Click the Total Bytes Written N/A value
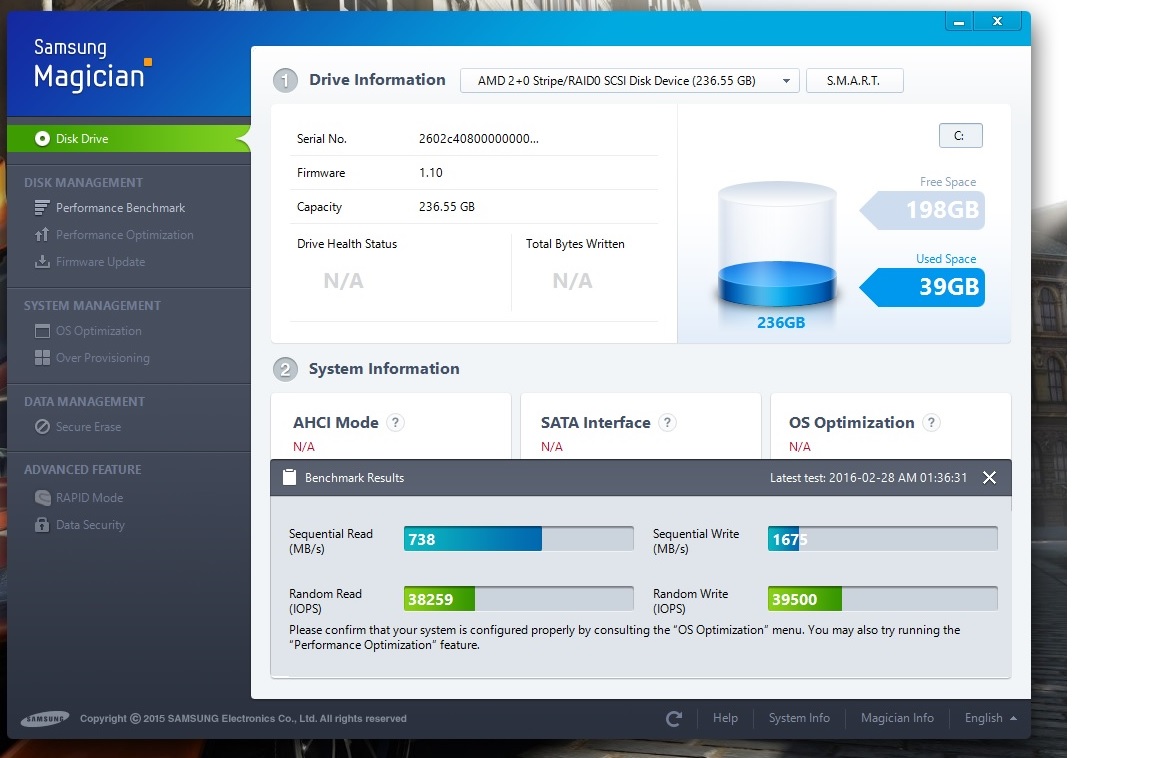 (x=572, y=281)
